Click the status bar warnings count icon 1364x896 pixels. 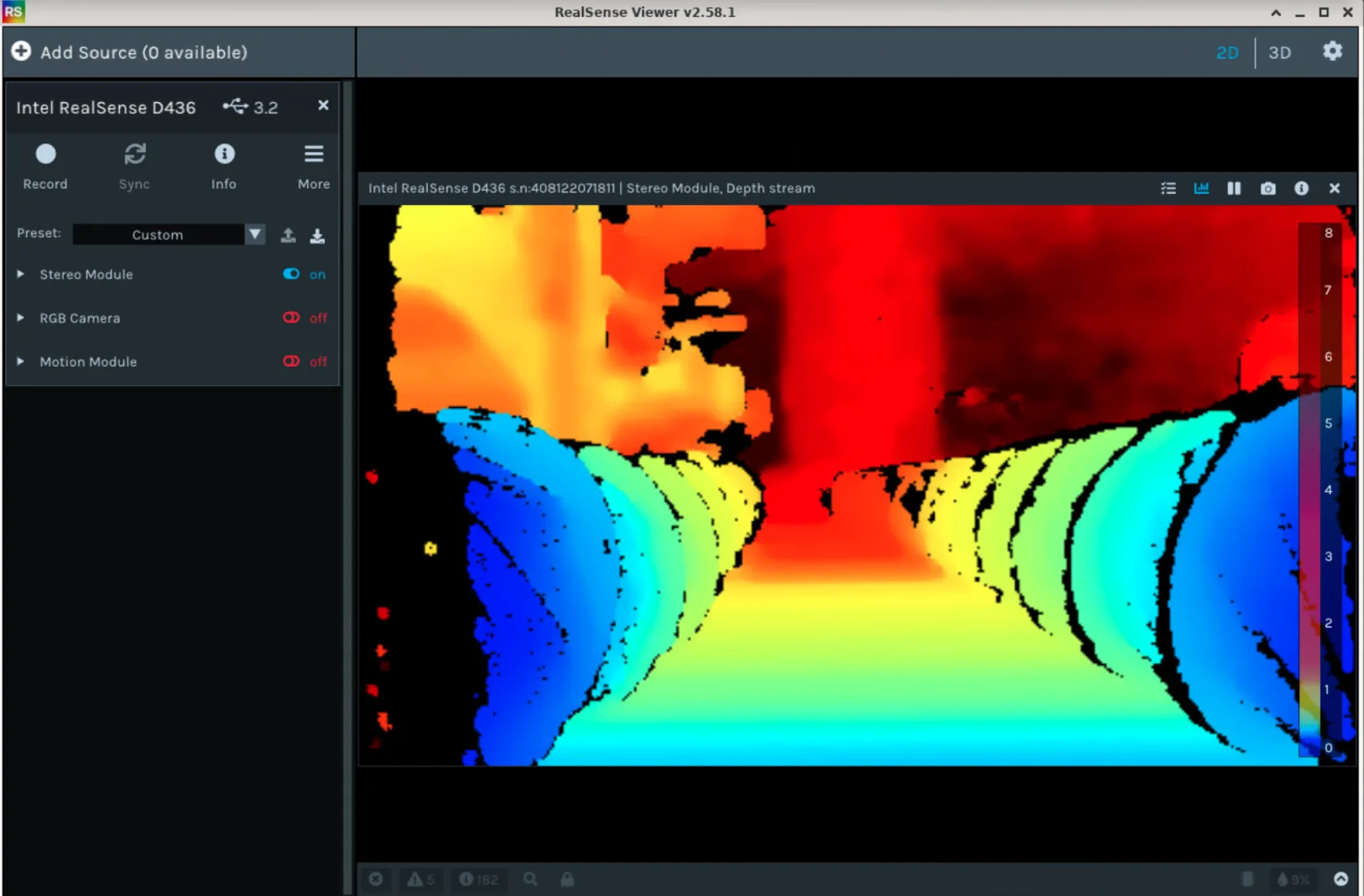pos(420,879)
